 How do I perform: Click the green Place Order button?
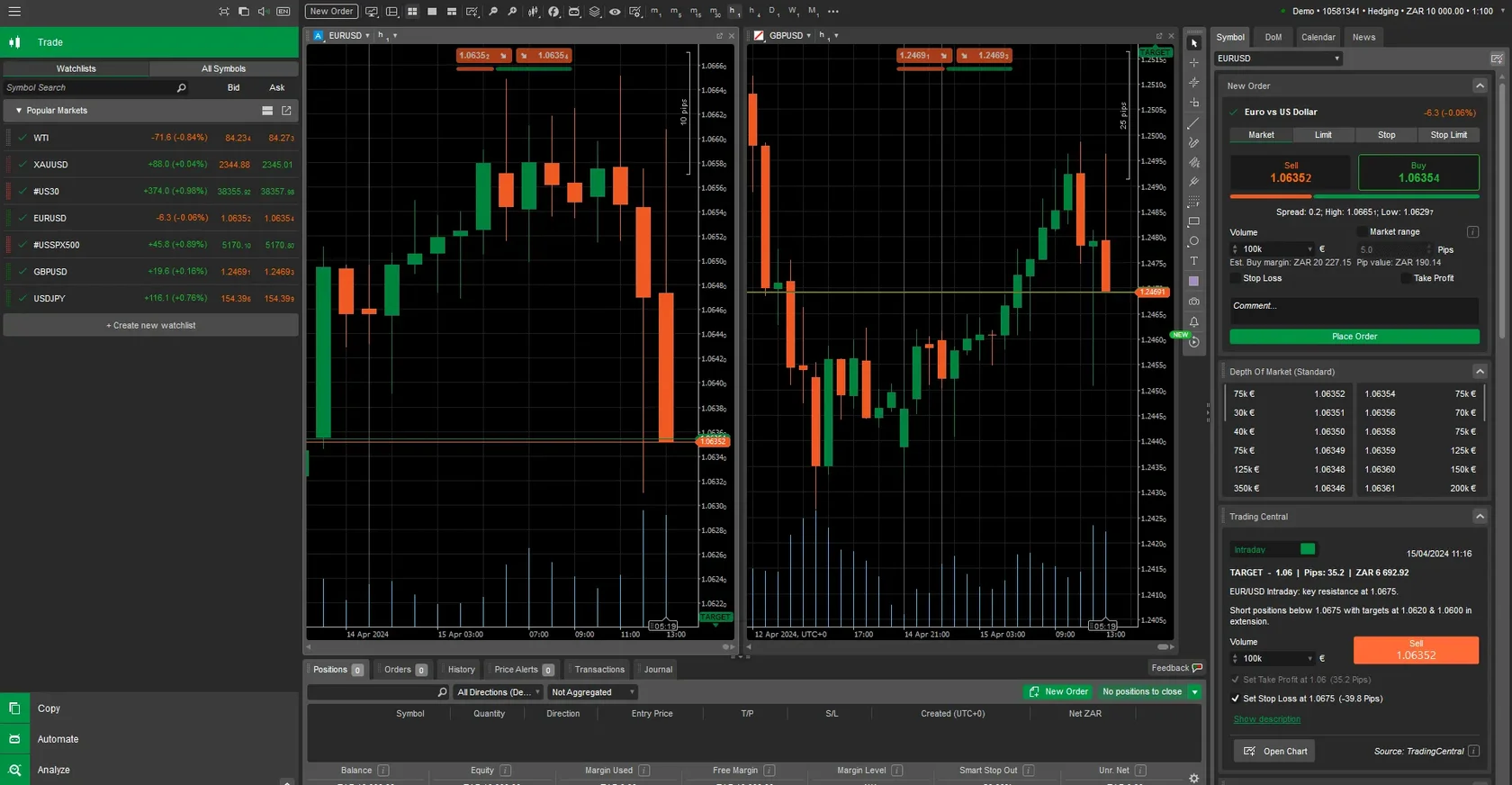(x=1354, y=337)
